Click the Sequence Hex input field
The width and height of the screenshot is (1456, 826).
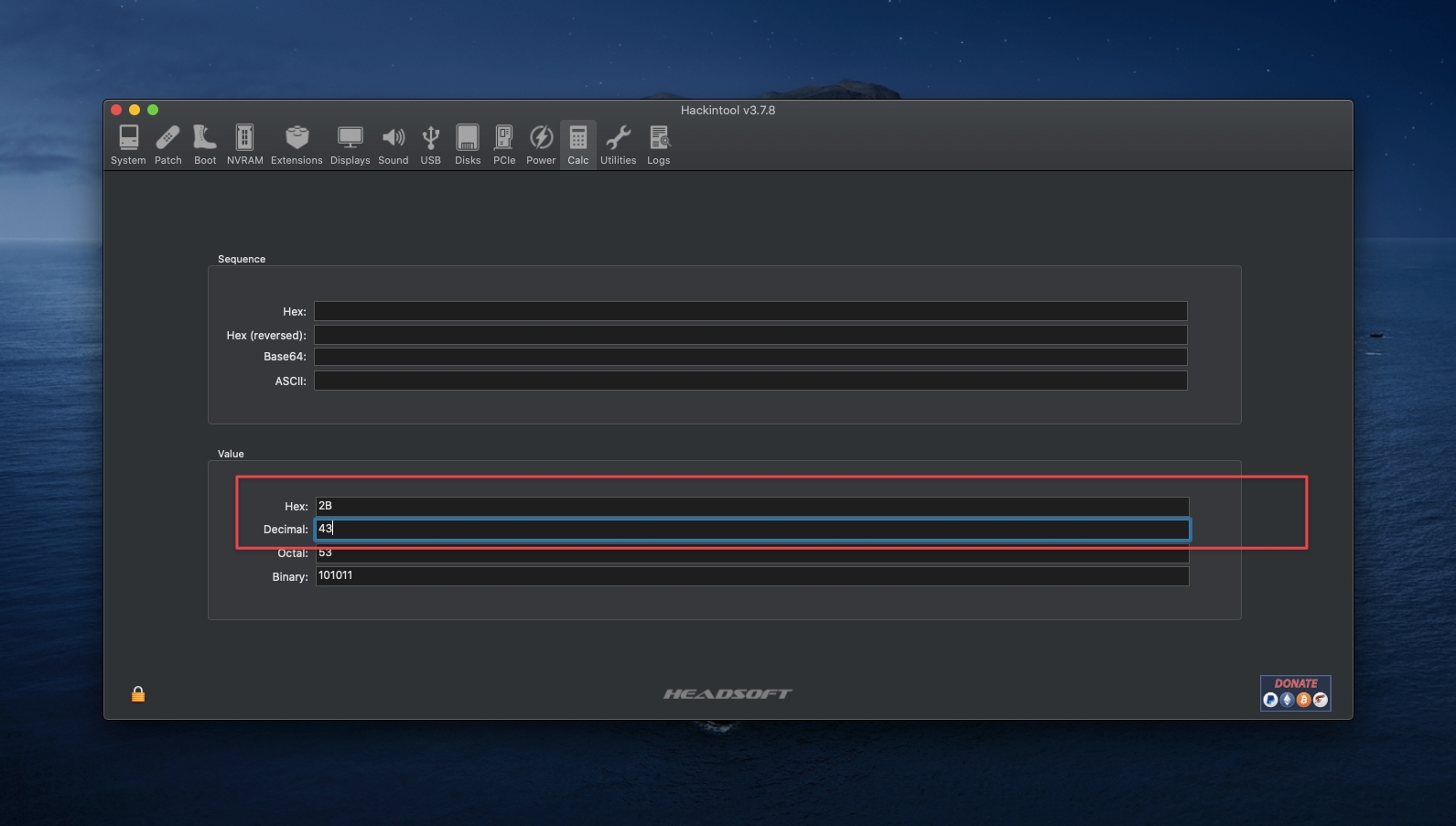coord(750,311)
